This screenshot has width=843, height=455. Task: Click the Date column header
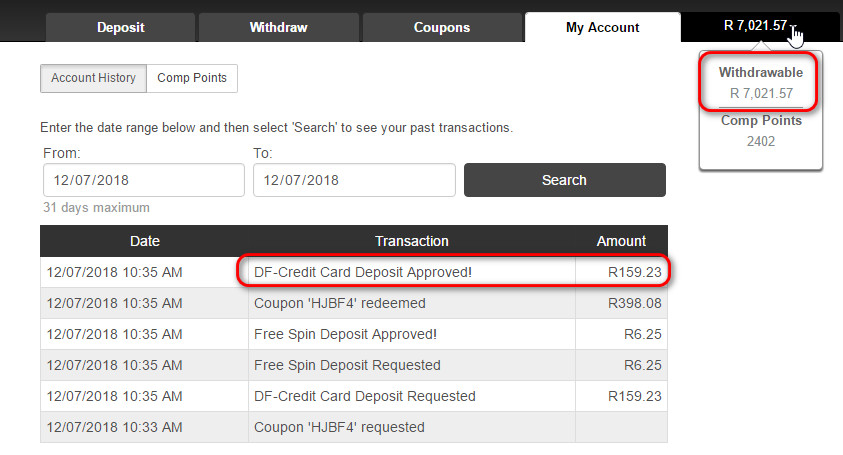145,241
